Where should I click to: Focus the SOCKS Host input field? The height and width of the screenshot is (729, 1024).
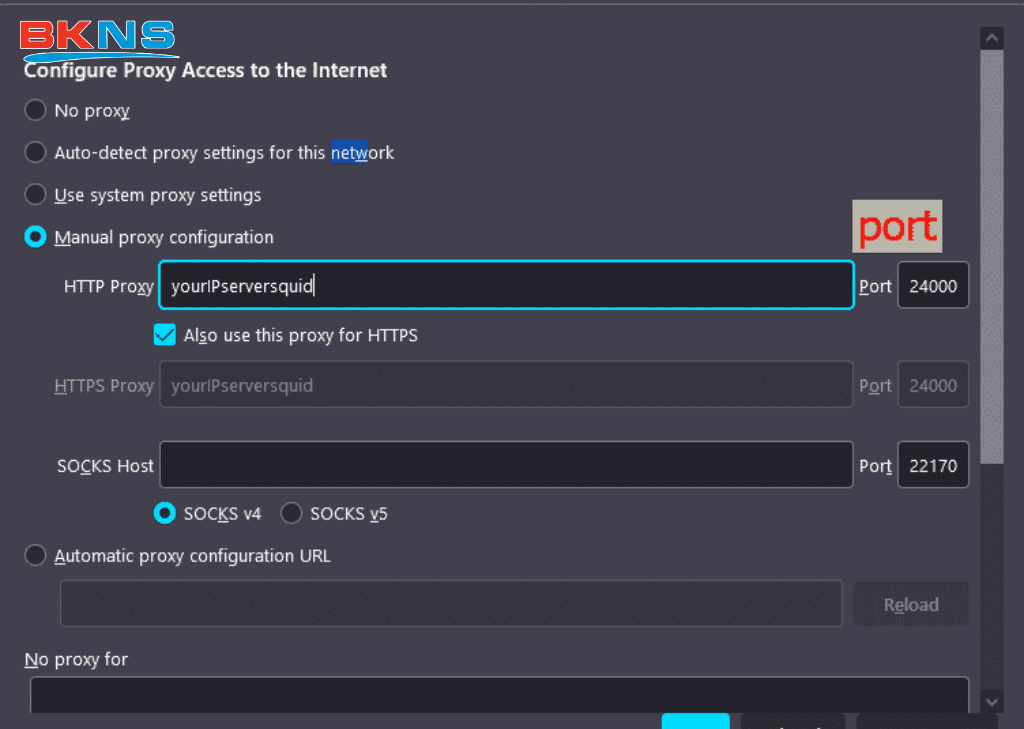click(505, 465)
